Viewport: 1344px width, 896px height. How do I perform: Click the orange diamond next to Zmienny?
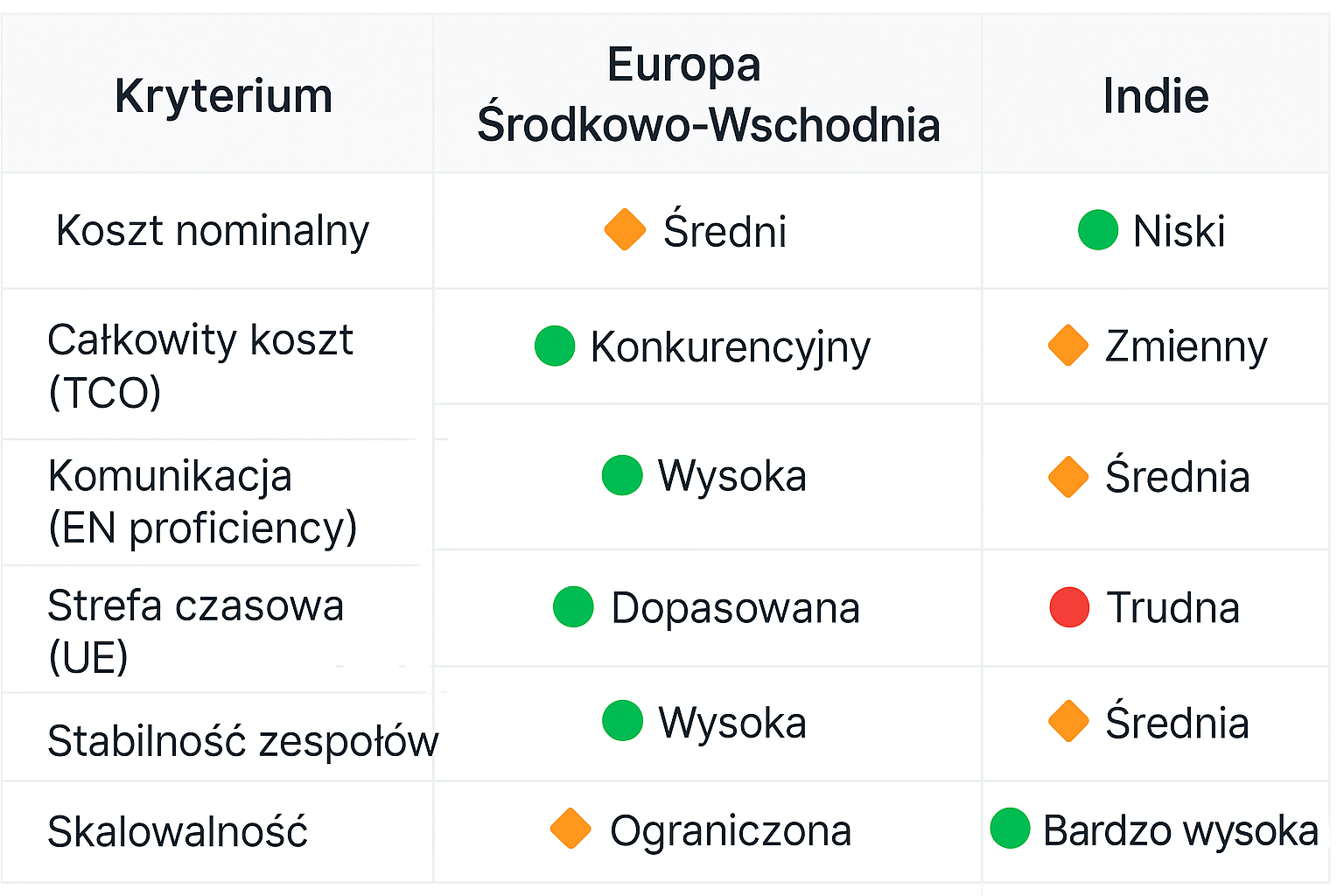coord(1067,345)
